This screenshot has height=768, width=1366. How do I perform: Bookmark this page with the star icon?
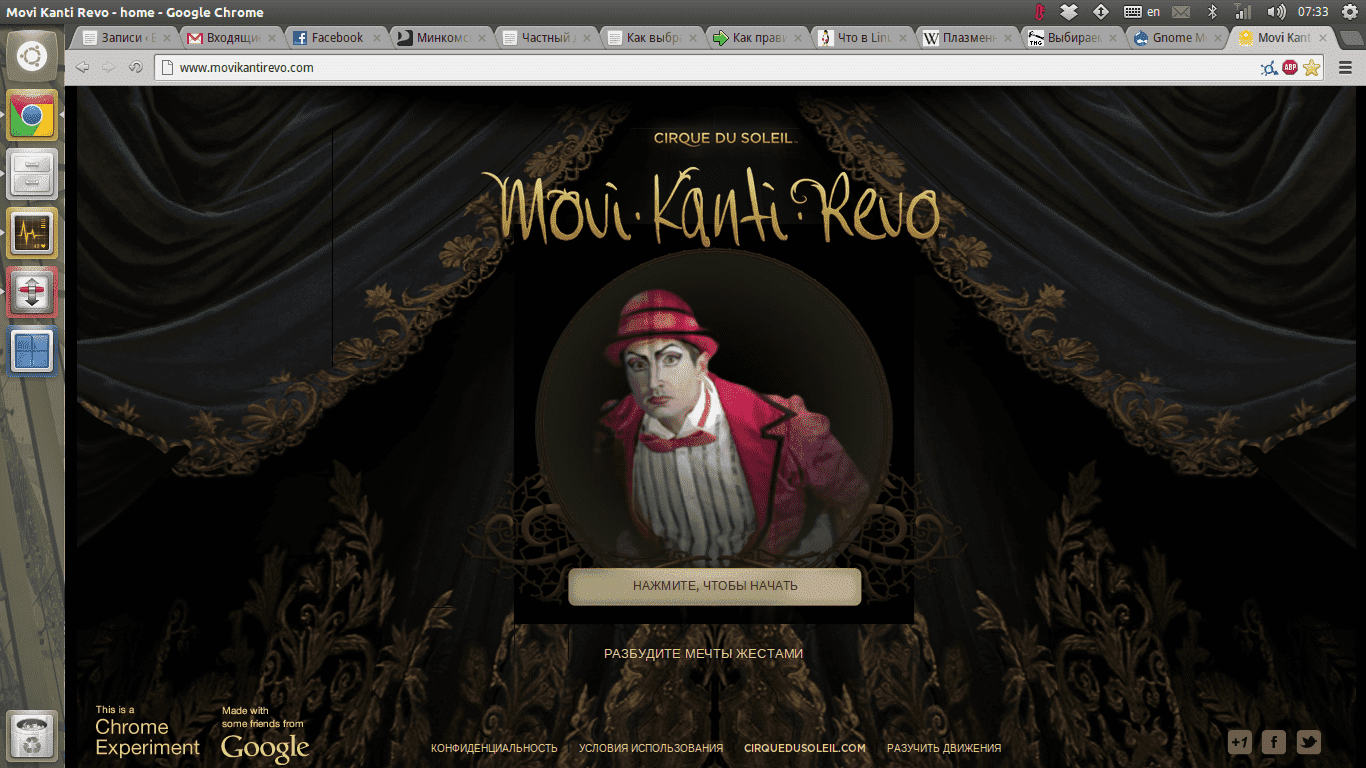click(1312, 68)
